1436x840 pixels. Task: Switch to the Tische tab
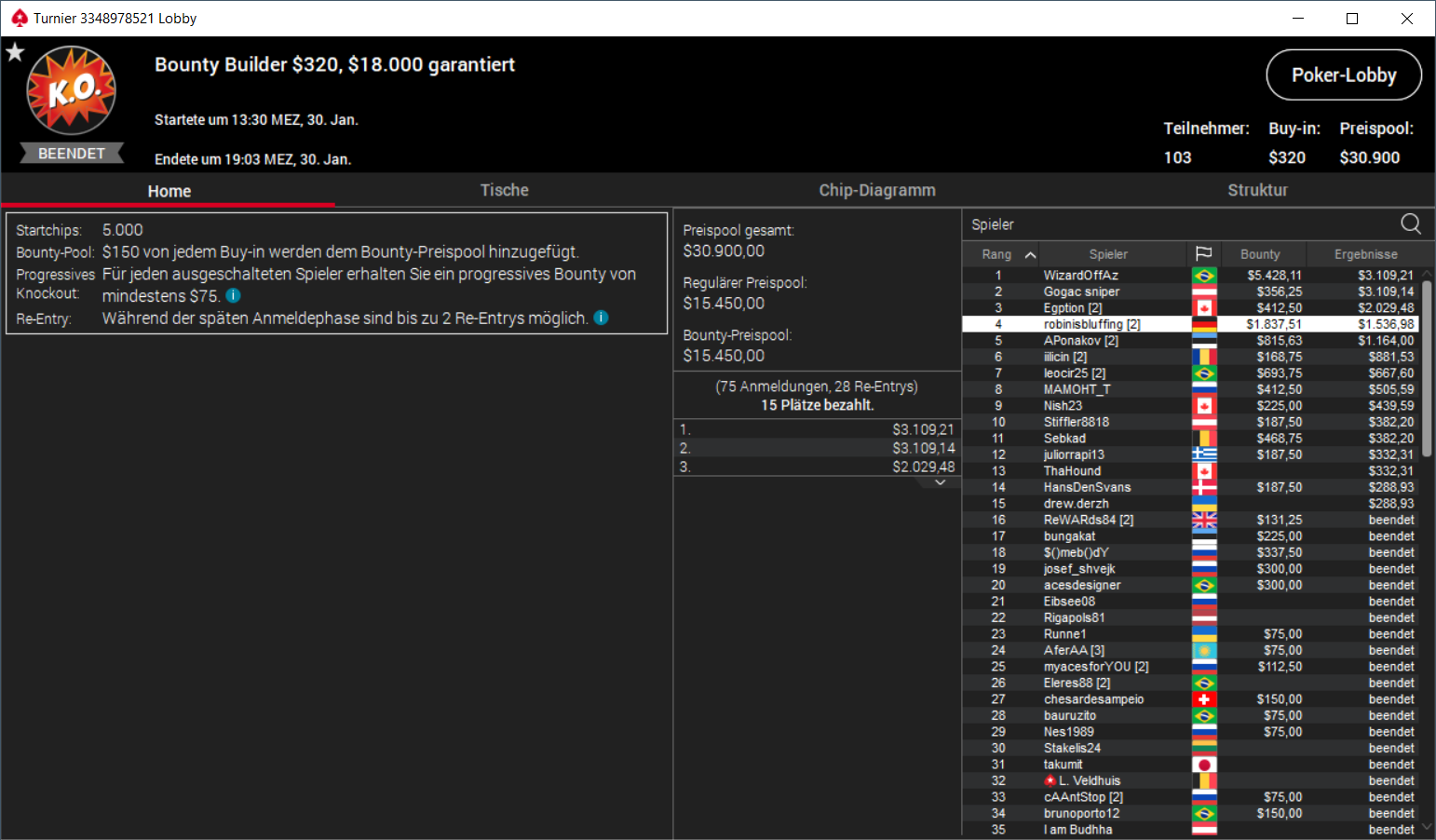(504, 190)
